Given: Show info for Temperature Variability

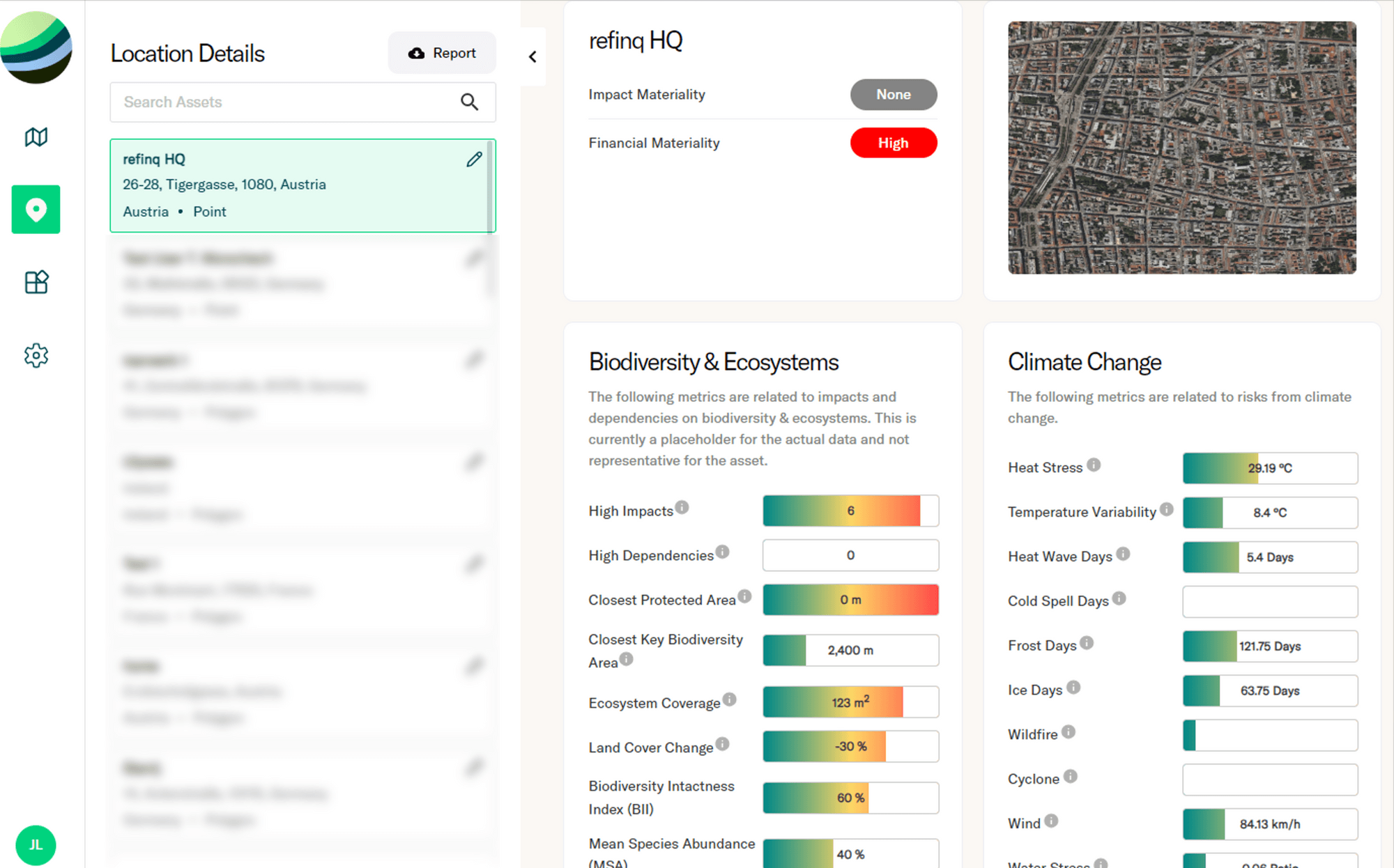Looking at the screenshot, I should [1167, 509].
